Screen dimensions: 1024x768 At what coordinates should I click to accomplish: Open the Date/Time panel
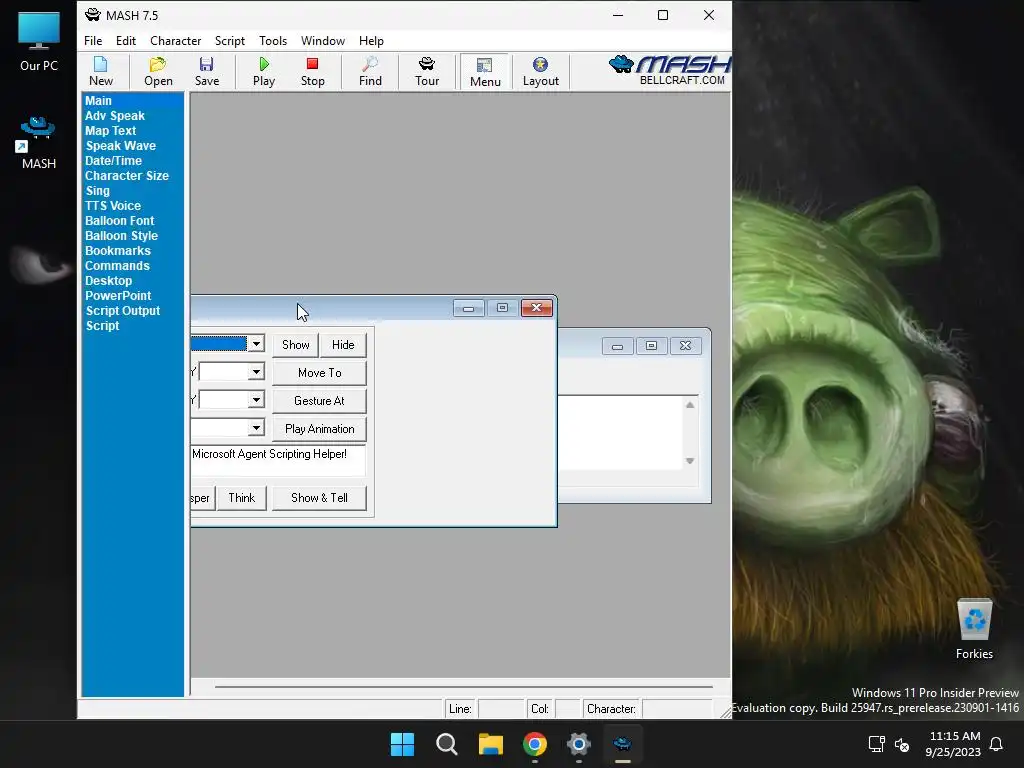pyautogui.click(x=113, y=161)
